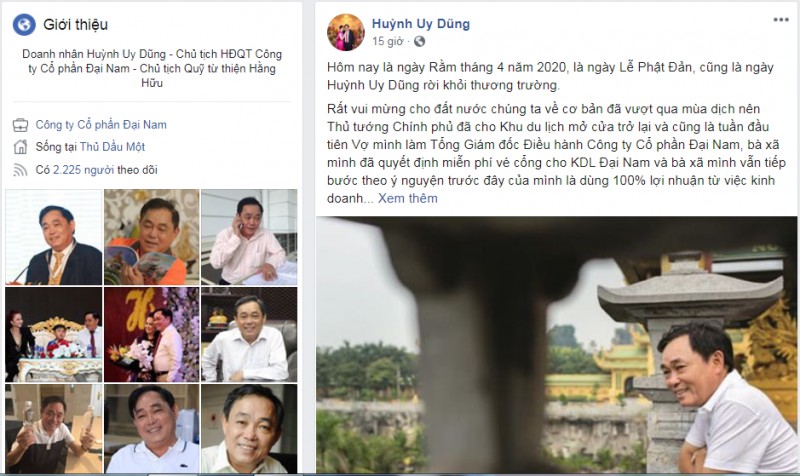Click the followers feed icon
The height and width of the screenshot is (476, 800).
coord(20,170)
